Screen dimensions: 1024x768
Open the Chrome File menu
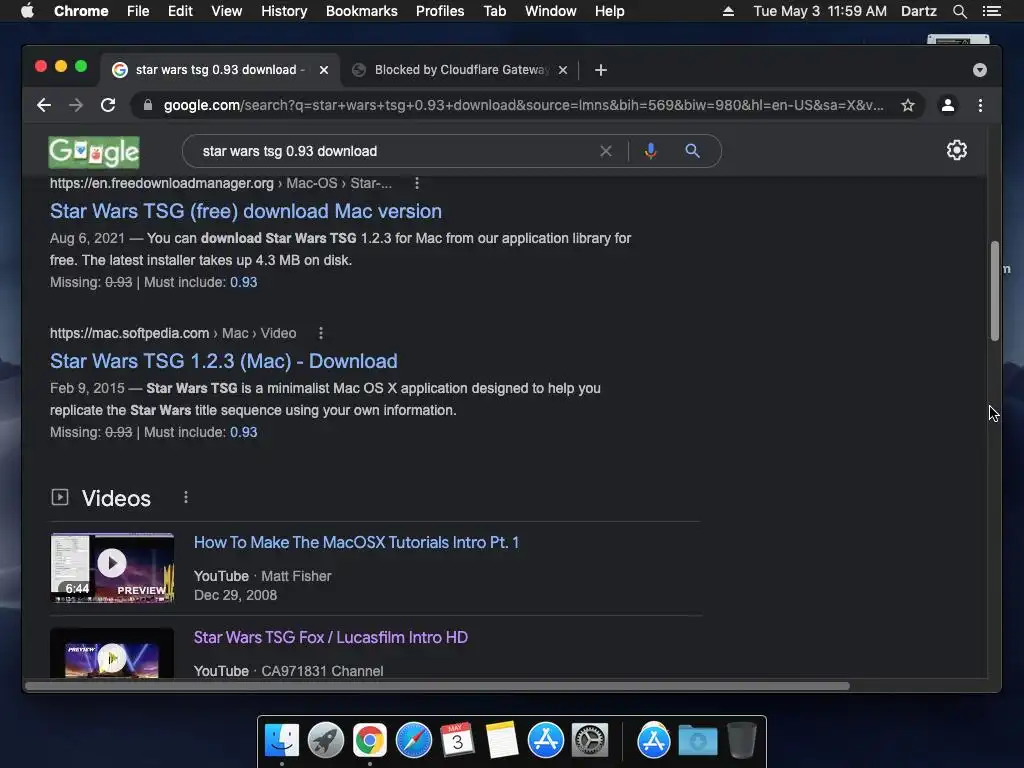tap(138, 11)
